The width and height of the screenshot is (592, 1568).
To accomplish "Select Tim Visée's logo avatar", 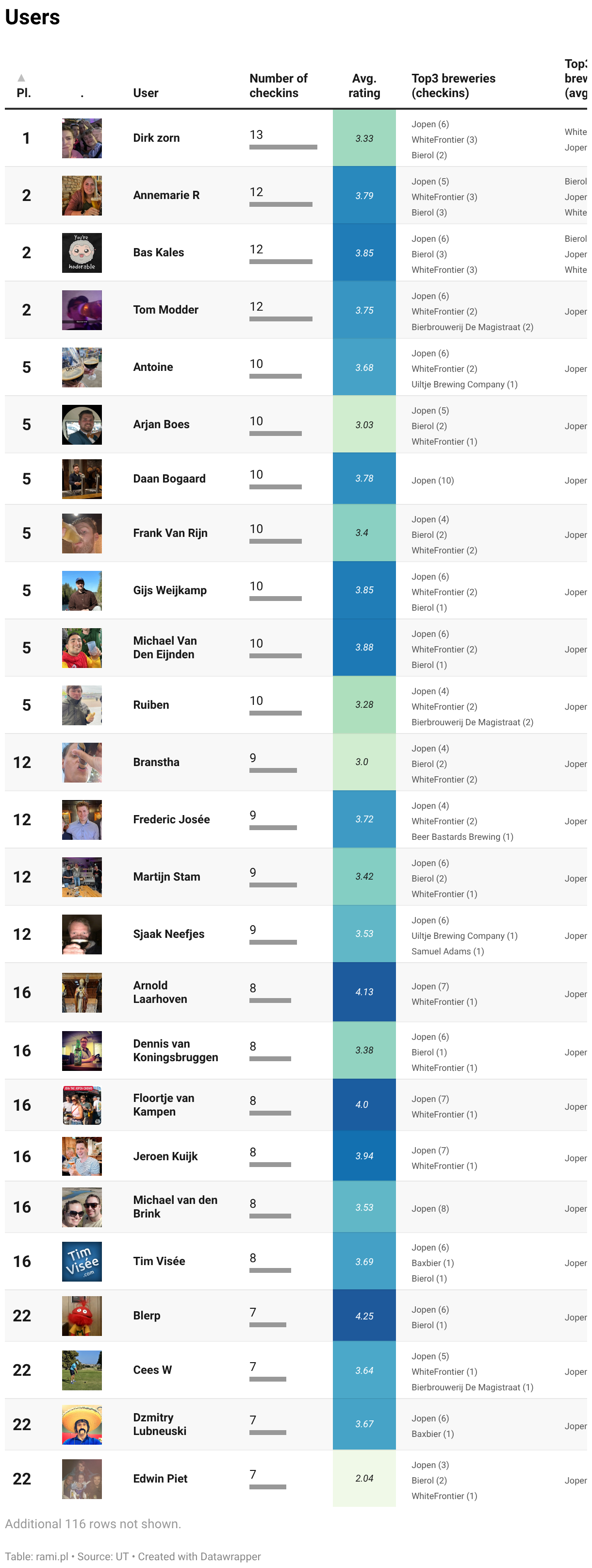I will 82,1261.
